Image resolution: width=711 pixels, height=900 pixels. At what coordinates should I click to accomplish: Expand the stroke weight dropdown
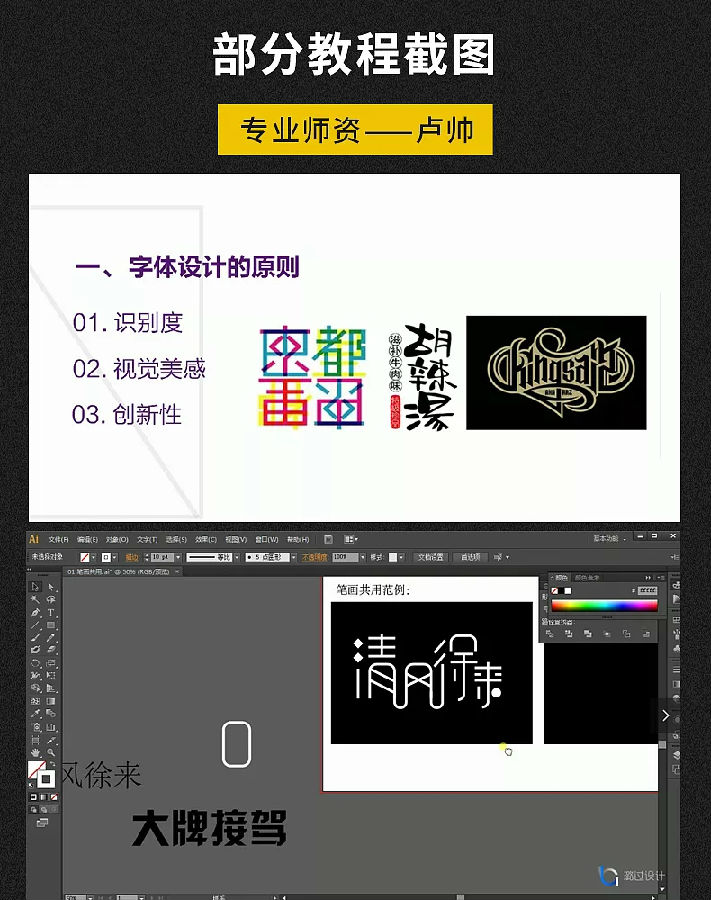click(x=178, y=557)
